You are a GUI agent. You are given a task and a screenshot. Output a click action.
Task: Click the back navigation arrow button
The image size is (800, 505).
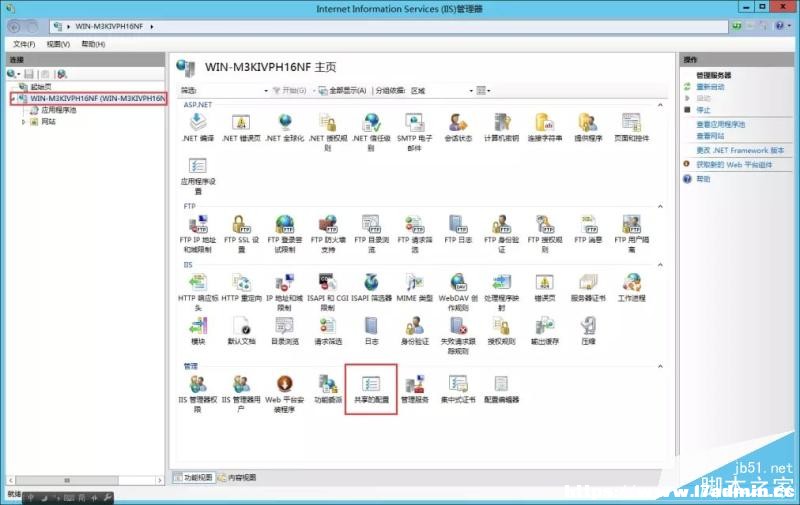point(14,27)
